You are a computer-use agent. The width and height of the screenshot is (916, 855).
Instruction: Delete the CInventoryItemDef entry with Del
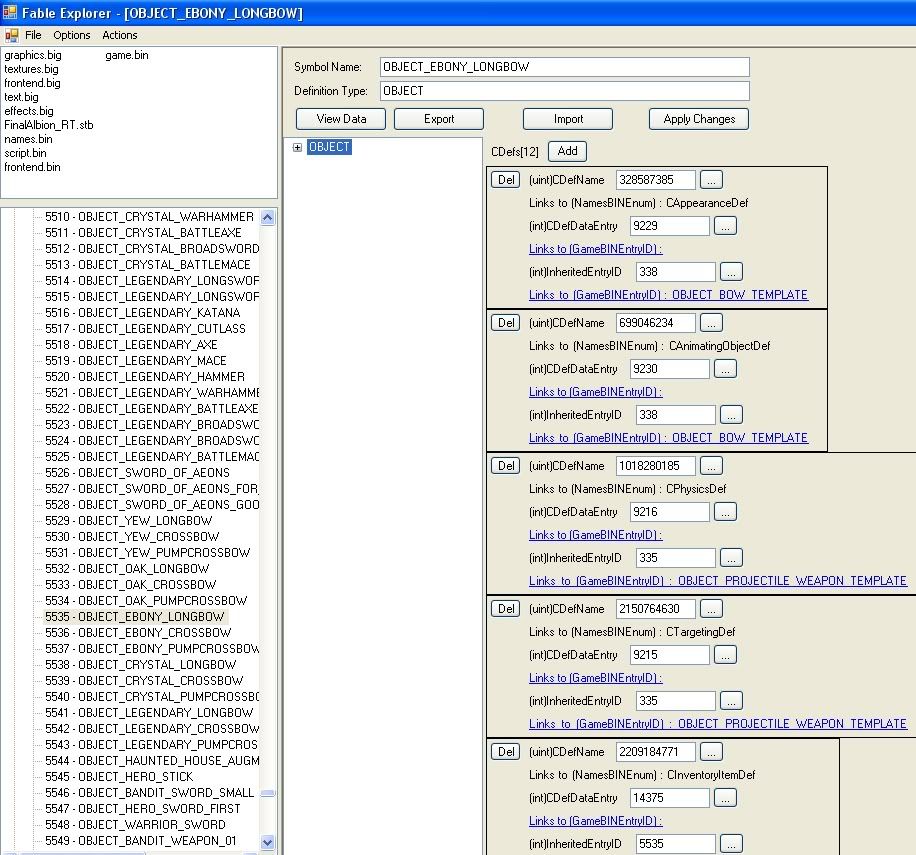(506, 752)
